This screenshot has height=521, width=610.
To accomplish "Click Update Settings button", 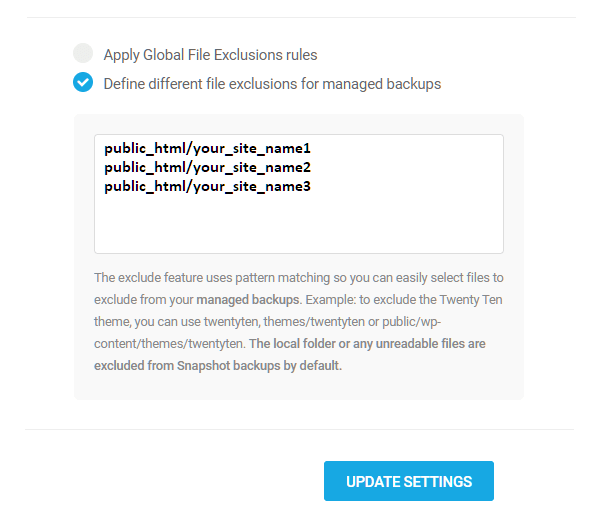I will coord(408,481).
